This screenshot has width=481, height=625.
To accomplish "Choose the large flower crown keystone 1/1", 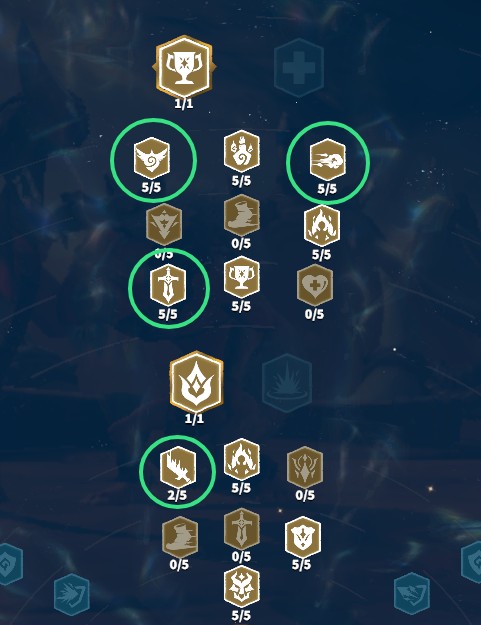I will point(196,382).
